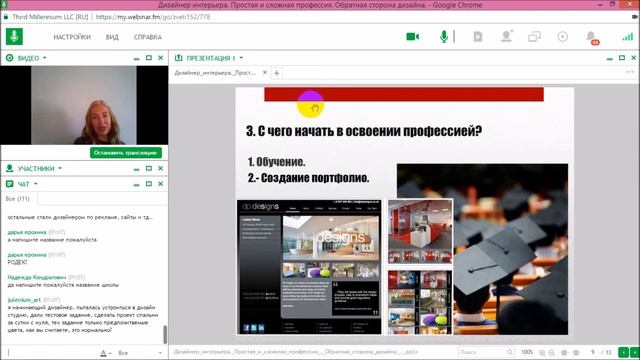The height and width of the screenshot is (360, 640).
Task: Click chat sender name Надежда Кондратович
Action: point(37,277)
